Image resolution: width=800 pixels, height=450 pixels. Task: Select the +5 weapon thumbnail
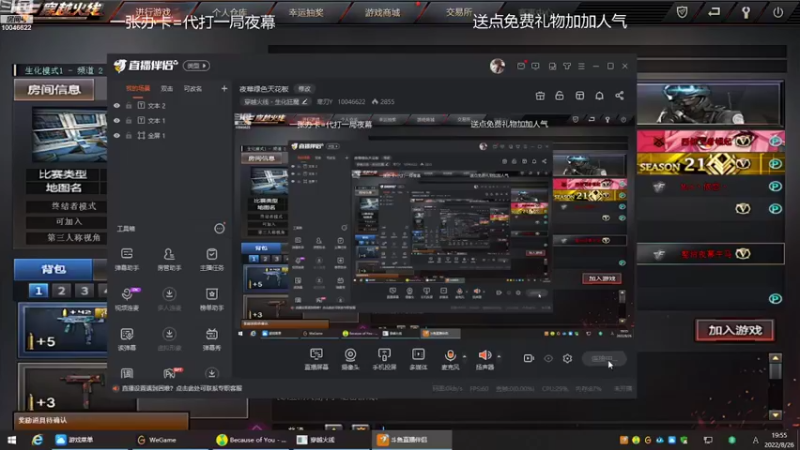[x=63, y=330]
